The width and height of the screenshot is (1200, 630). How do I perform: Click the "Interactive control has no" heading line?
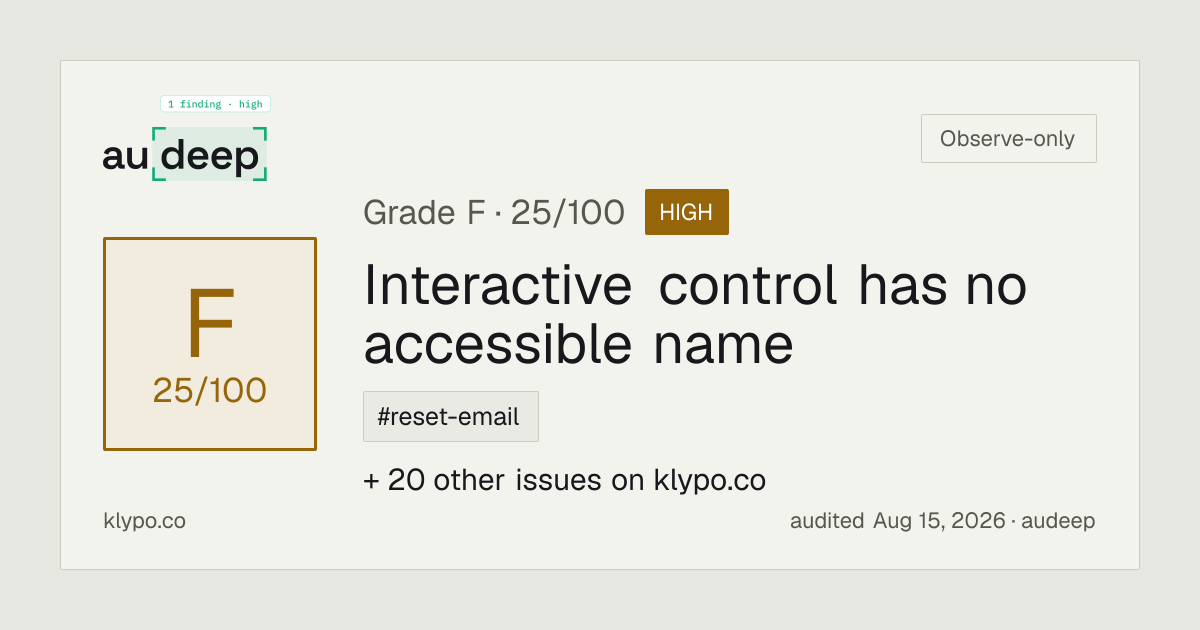[x=695, y=286]
